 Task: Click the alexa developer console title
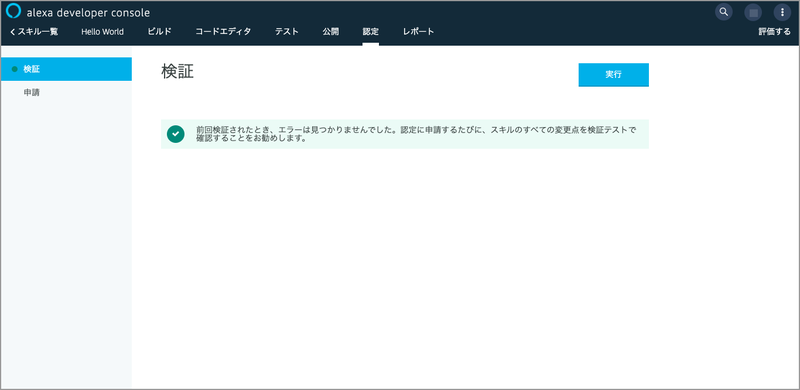pos(88,13)
